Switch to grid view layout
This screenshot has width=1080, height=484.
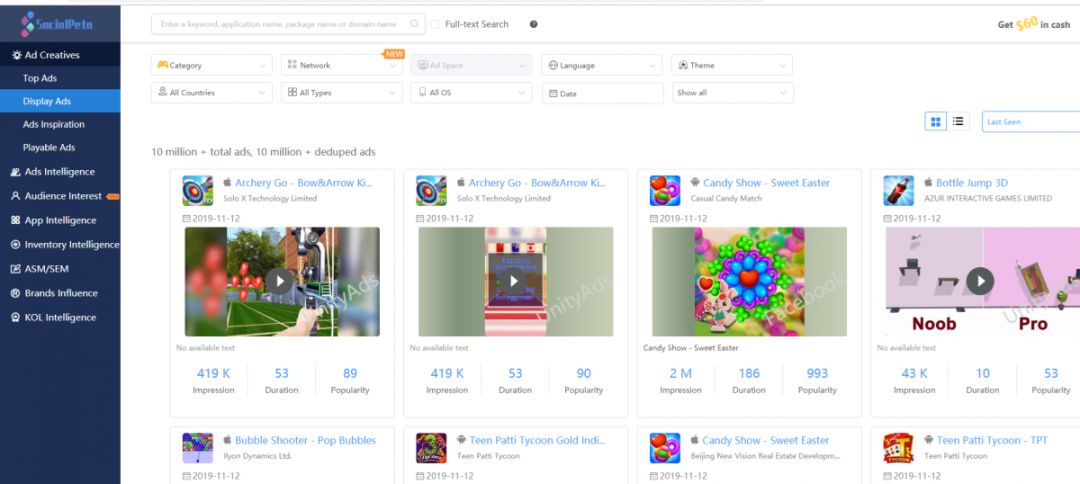(936, 121)
